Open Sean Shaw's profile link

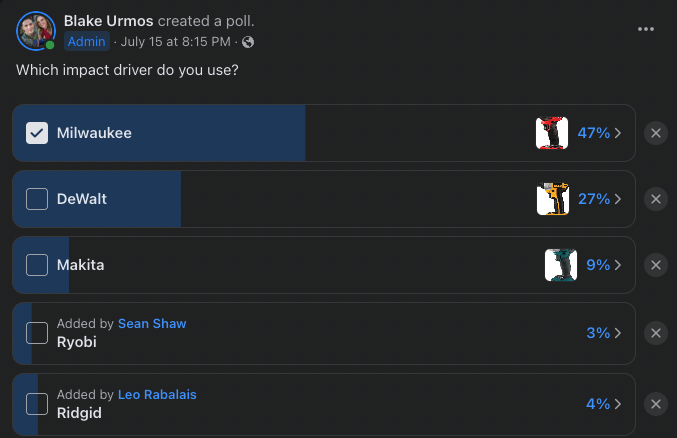coord(152,323)
